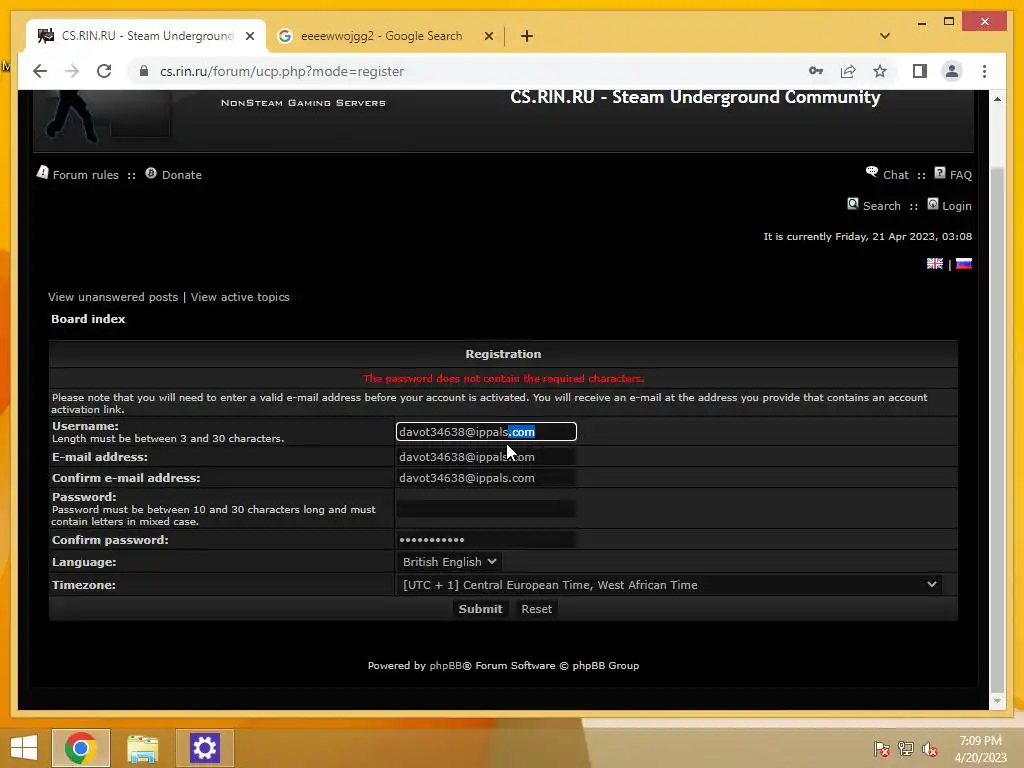Screen dimensions: 1024x768
Task: Go to Board index
Action: tap(88, 319)
